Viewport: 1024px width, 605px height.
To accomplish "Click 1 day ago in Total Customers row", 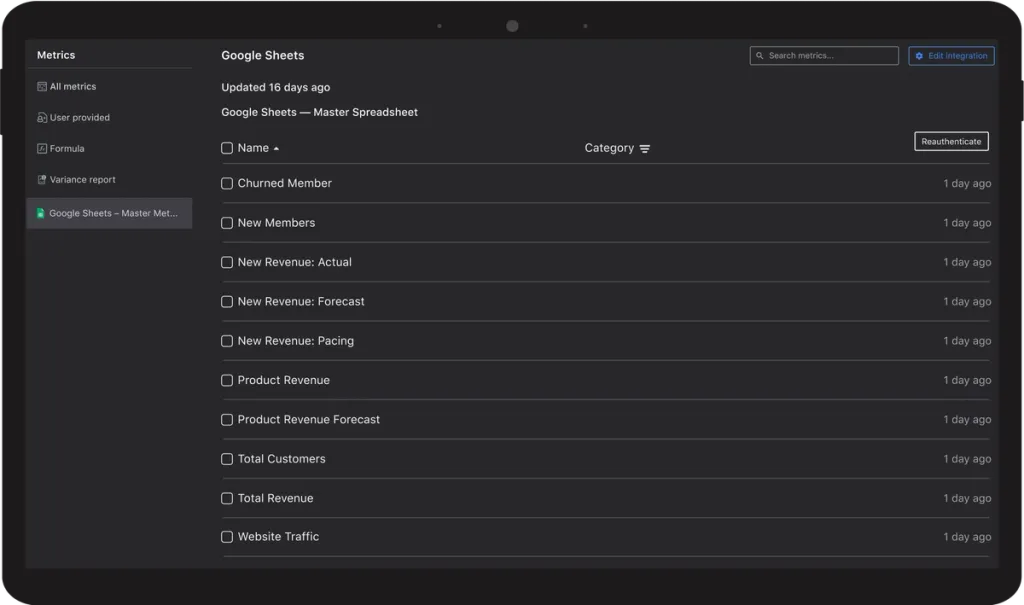I will (967, 459).
